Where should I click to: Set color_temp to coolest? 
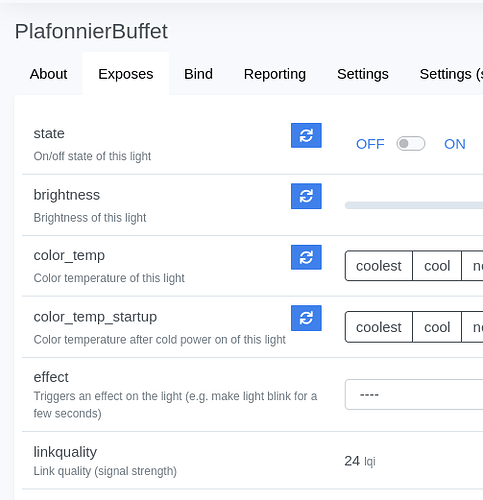(379, 266)
